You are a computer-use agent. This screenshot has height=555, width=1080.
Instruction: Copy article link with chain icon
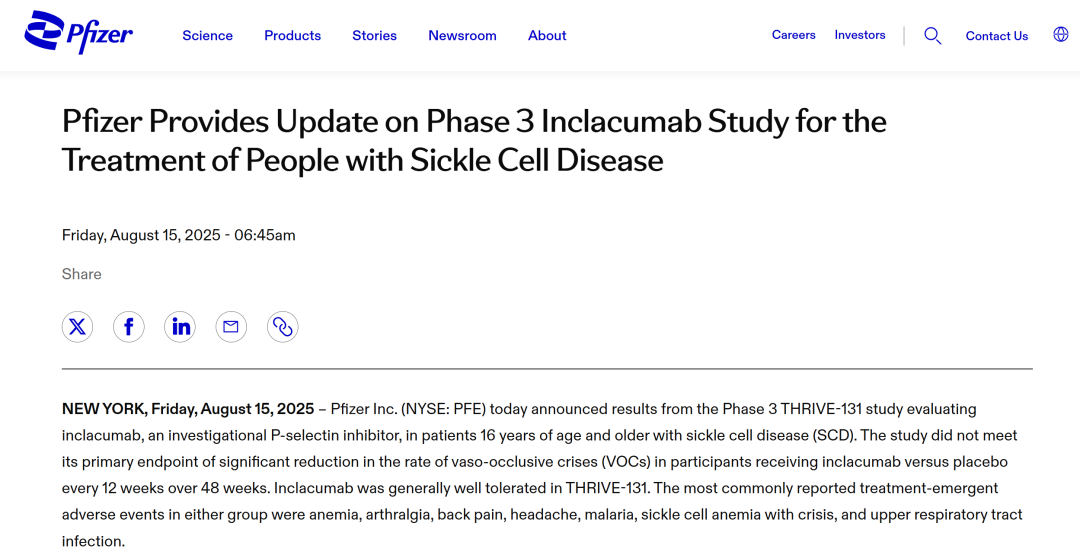(x=282, y=326)
